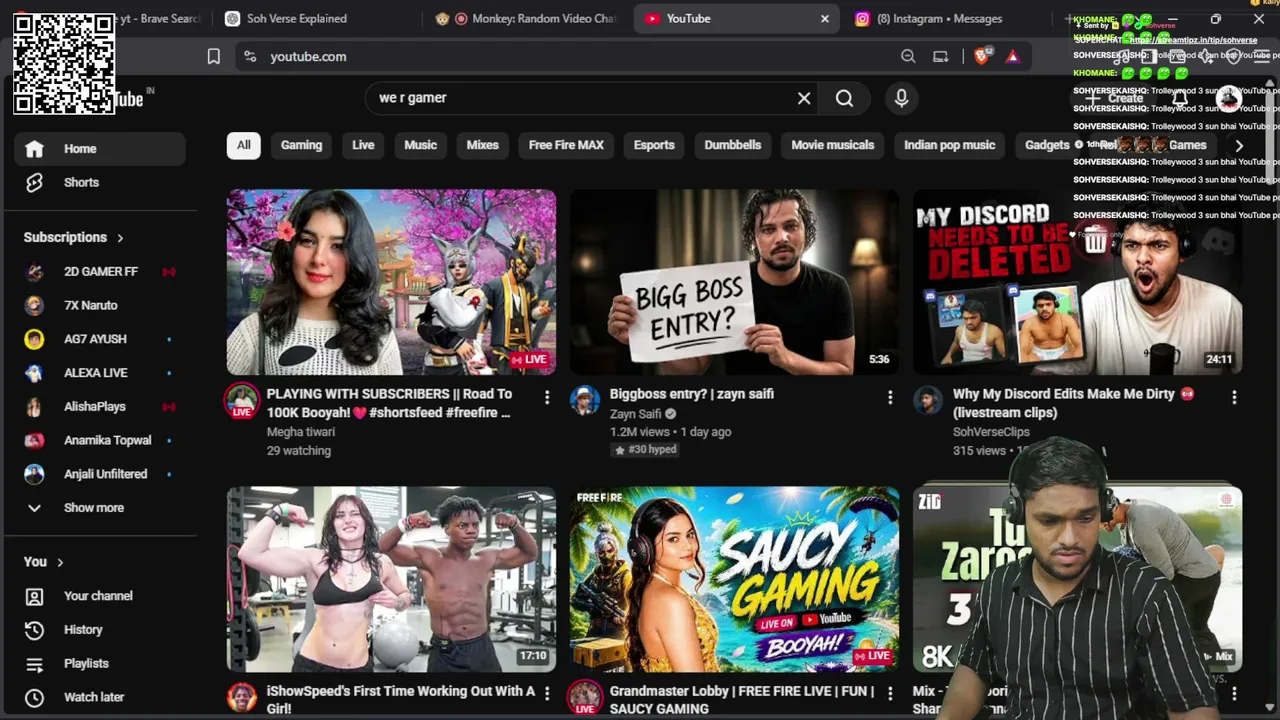Open "PLAYING WITH SUBSCRIBERS" video title
The width and height of the screenshot is (1280, 720).
[x=390, y=403]
